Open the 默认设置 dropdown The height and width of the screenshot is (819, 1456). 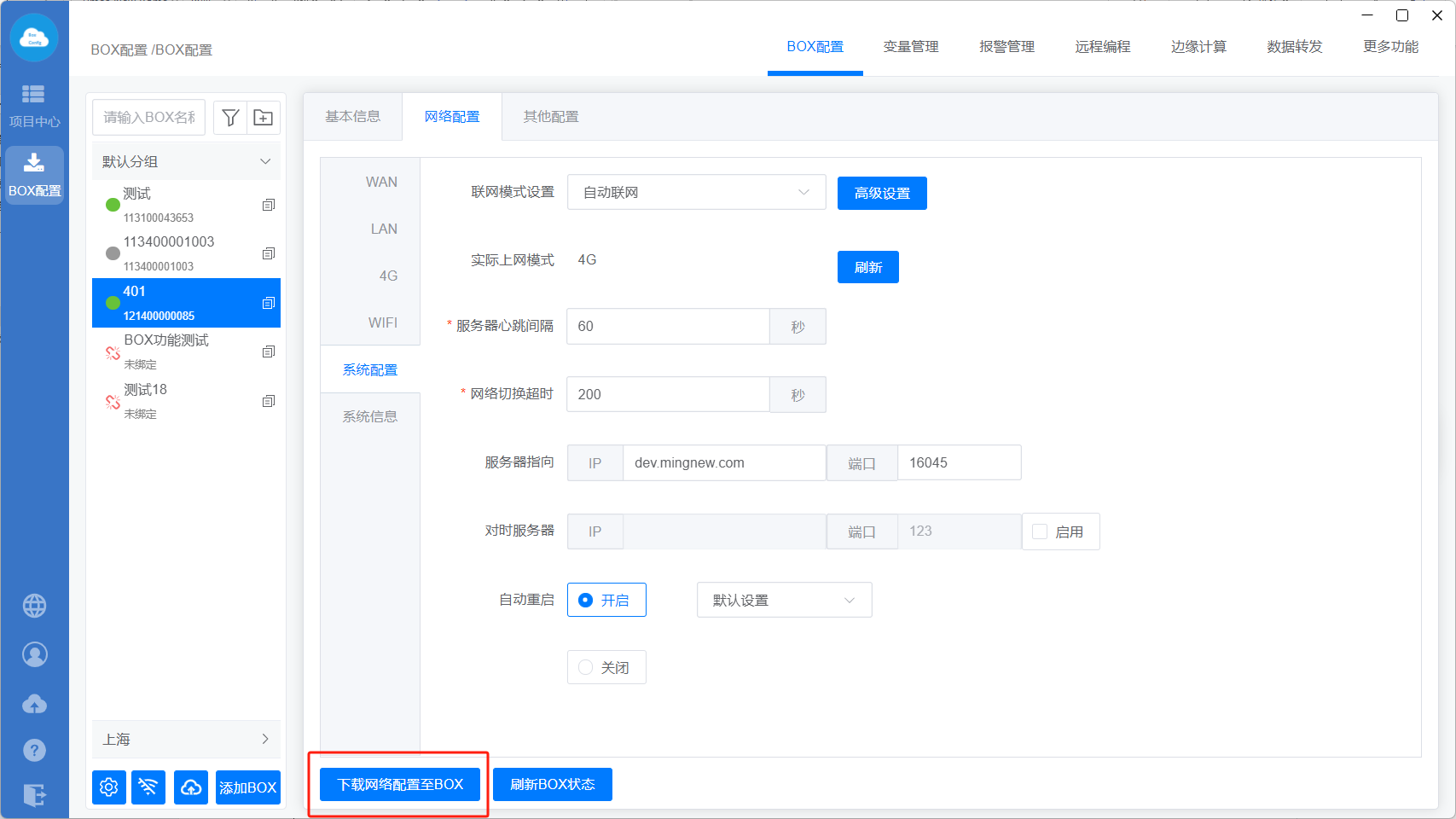[x=784, y=600]
